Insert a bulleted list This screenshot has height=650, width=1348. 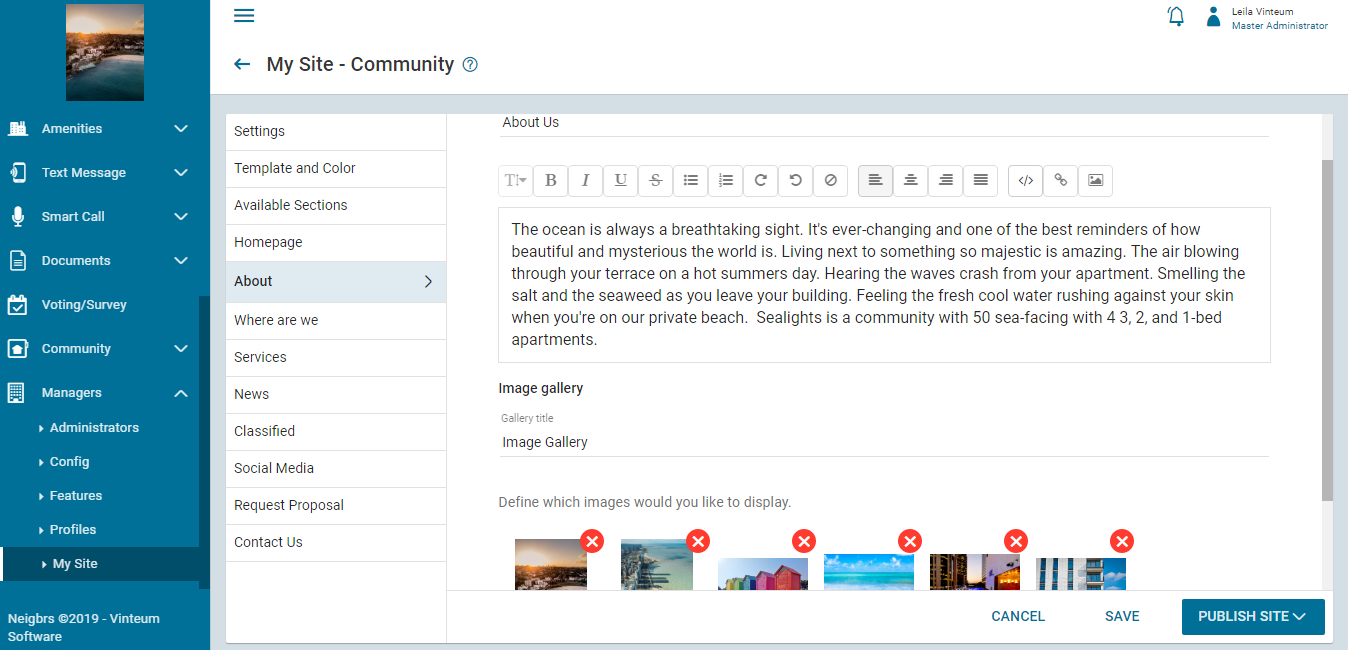pos(690,181)
